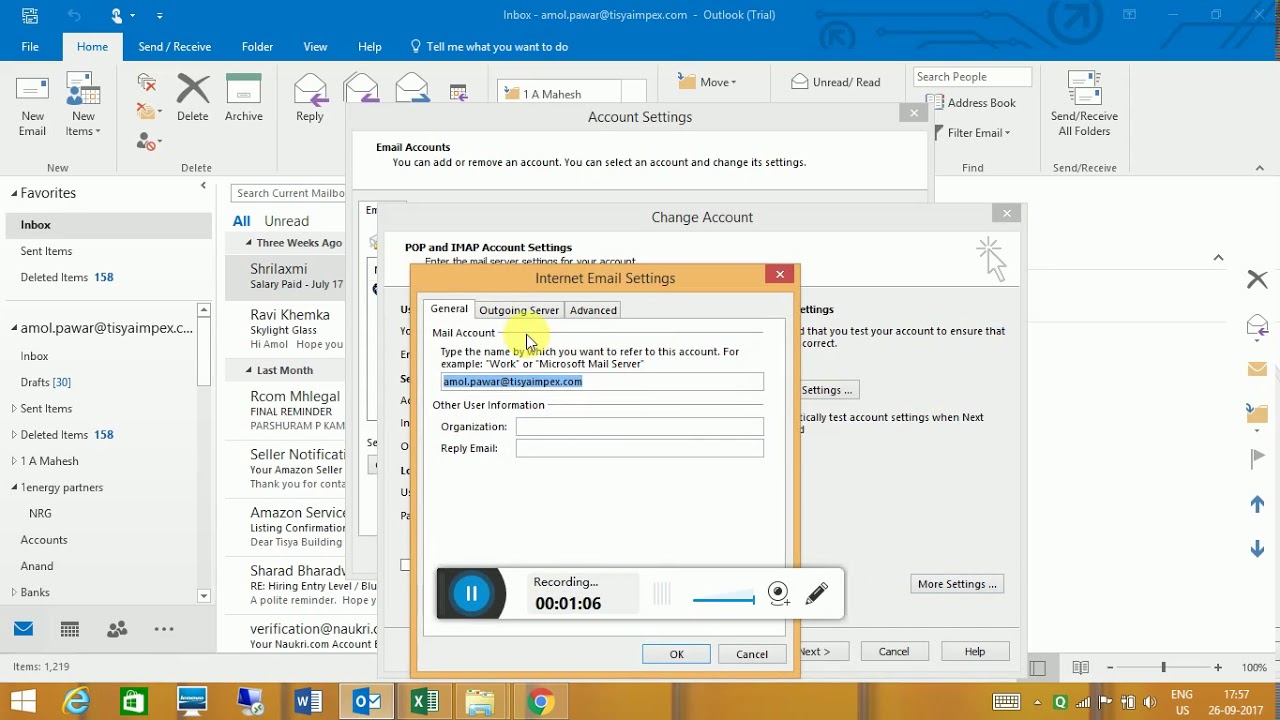The width and height of the screenshot is (1280, 720).
Task: Click the recorder webcam icon
Action: pyautogui.click(x=779, y=594)
